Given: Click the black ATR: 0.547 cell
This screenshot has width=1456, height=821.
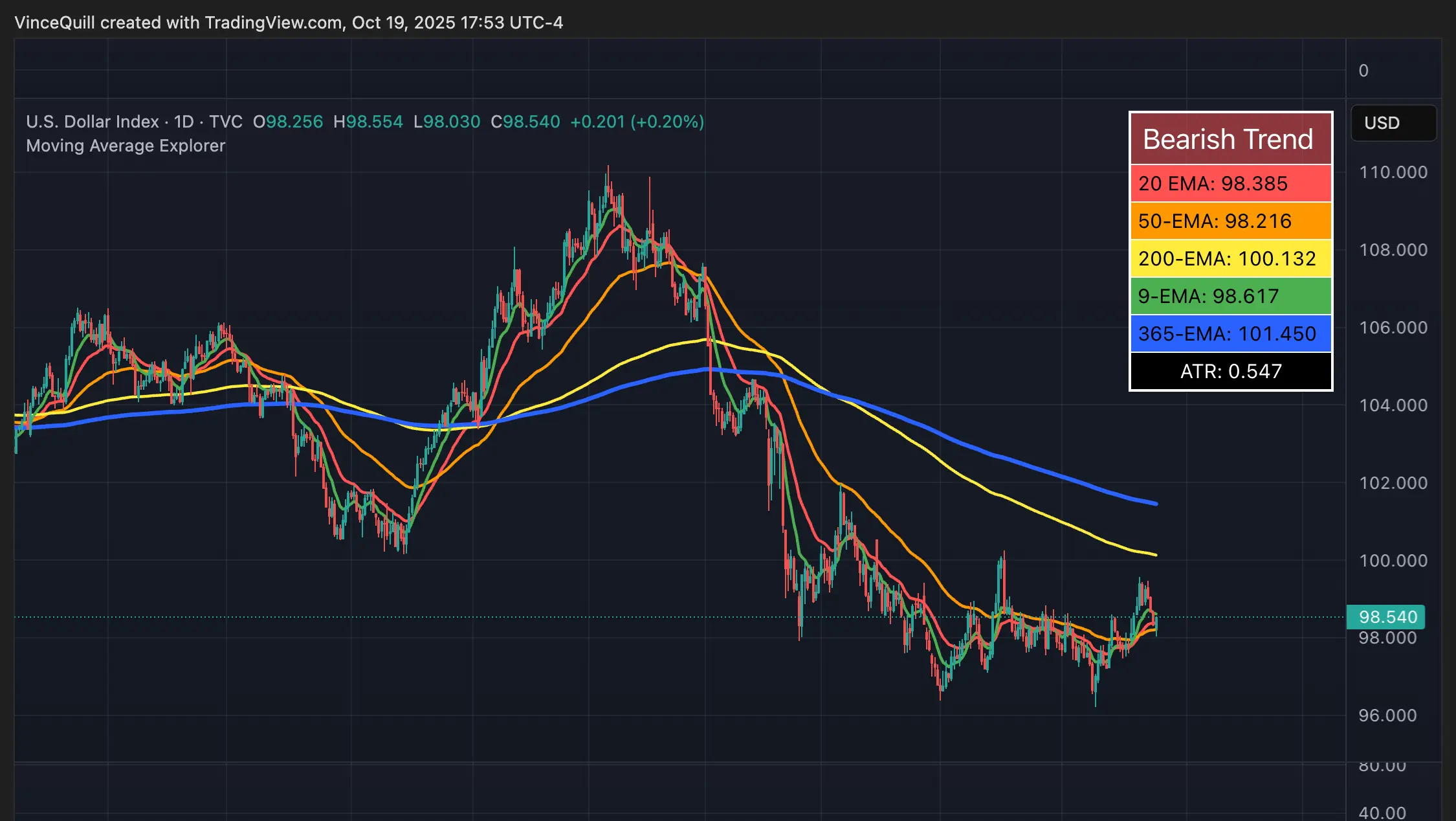Looking at the screenshot, I should (x=1230, y=371).
